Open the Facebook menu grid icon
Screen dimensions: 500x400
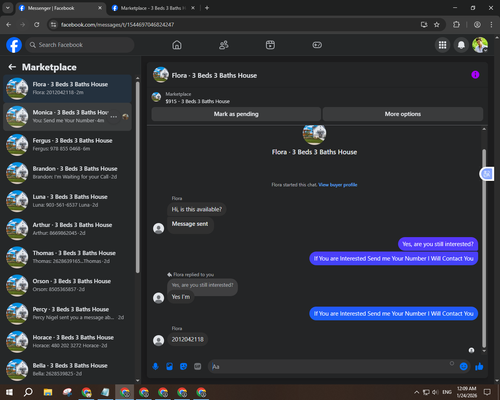click(x=442, y=45)
